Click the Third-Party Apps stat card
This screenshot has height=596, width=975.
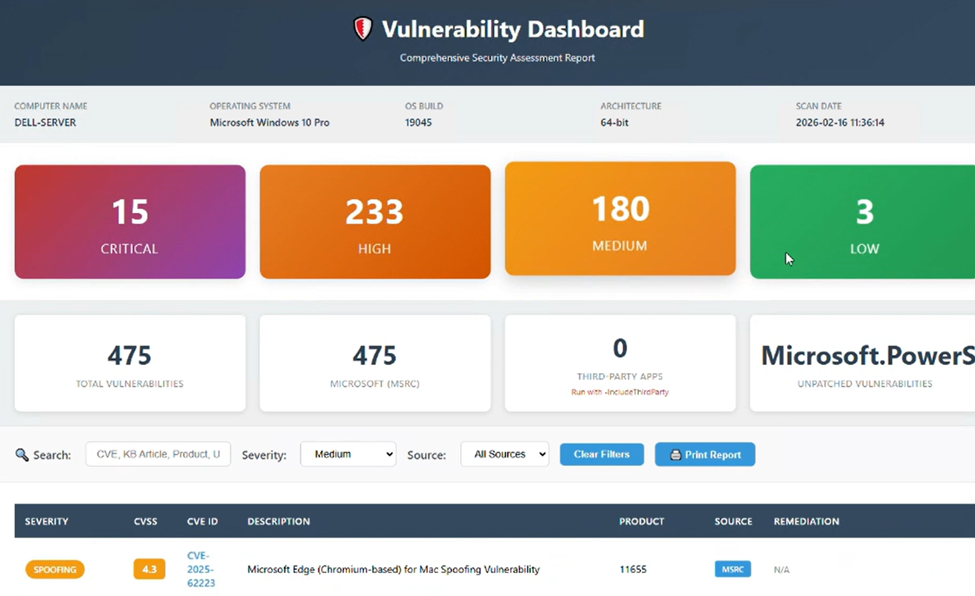pos(620,363)
